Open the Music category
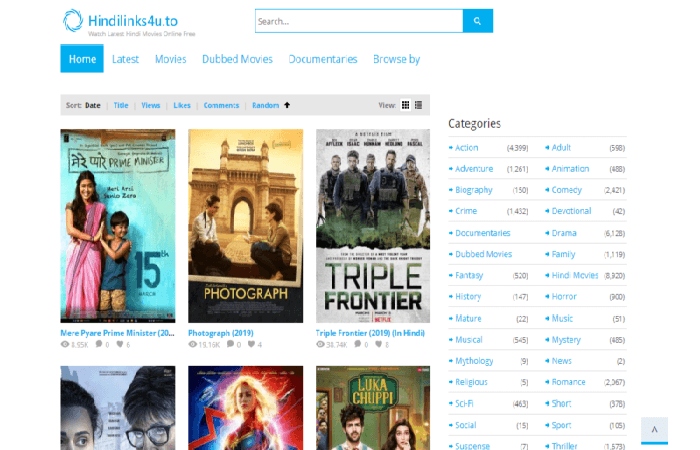The width and height of the screenshot is (700, 450). pyautogui.click(x=562, y=318)
